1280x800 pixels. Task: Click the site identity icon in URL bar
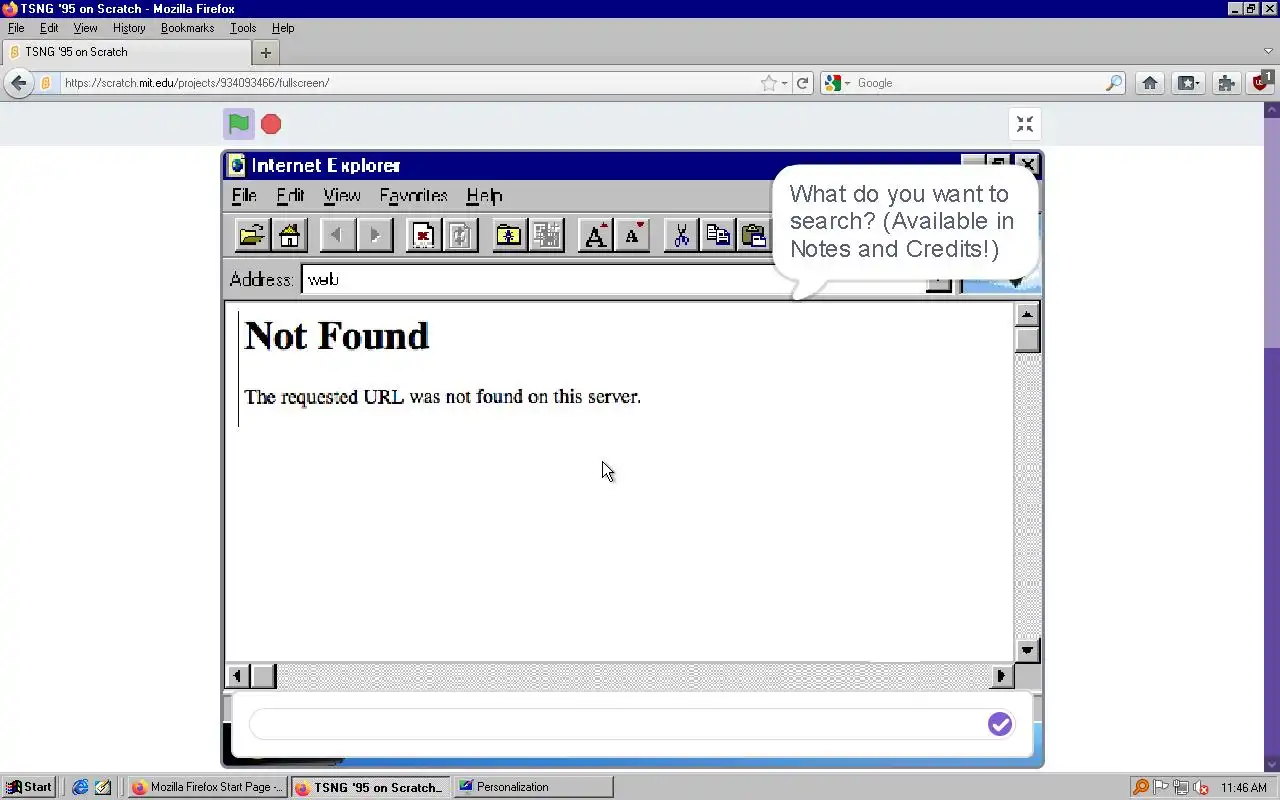(46, 83)
